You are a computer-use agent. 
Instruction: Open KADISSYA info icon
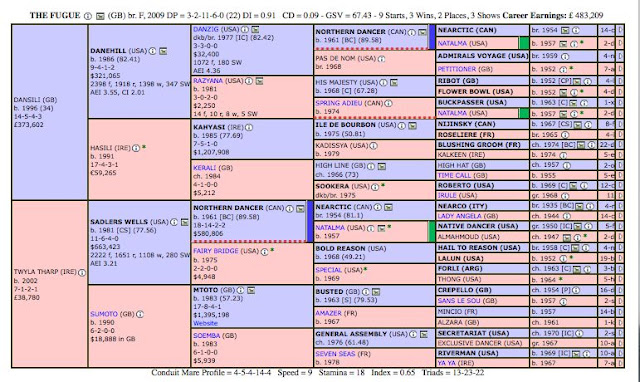pyautogui.click(x=373, y=146)
